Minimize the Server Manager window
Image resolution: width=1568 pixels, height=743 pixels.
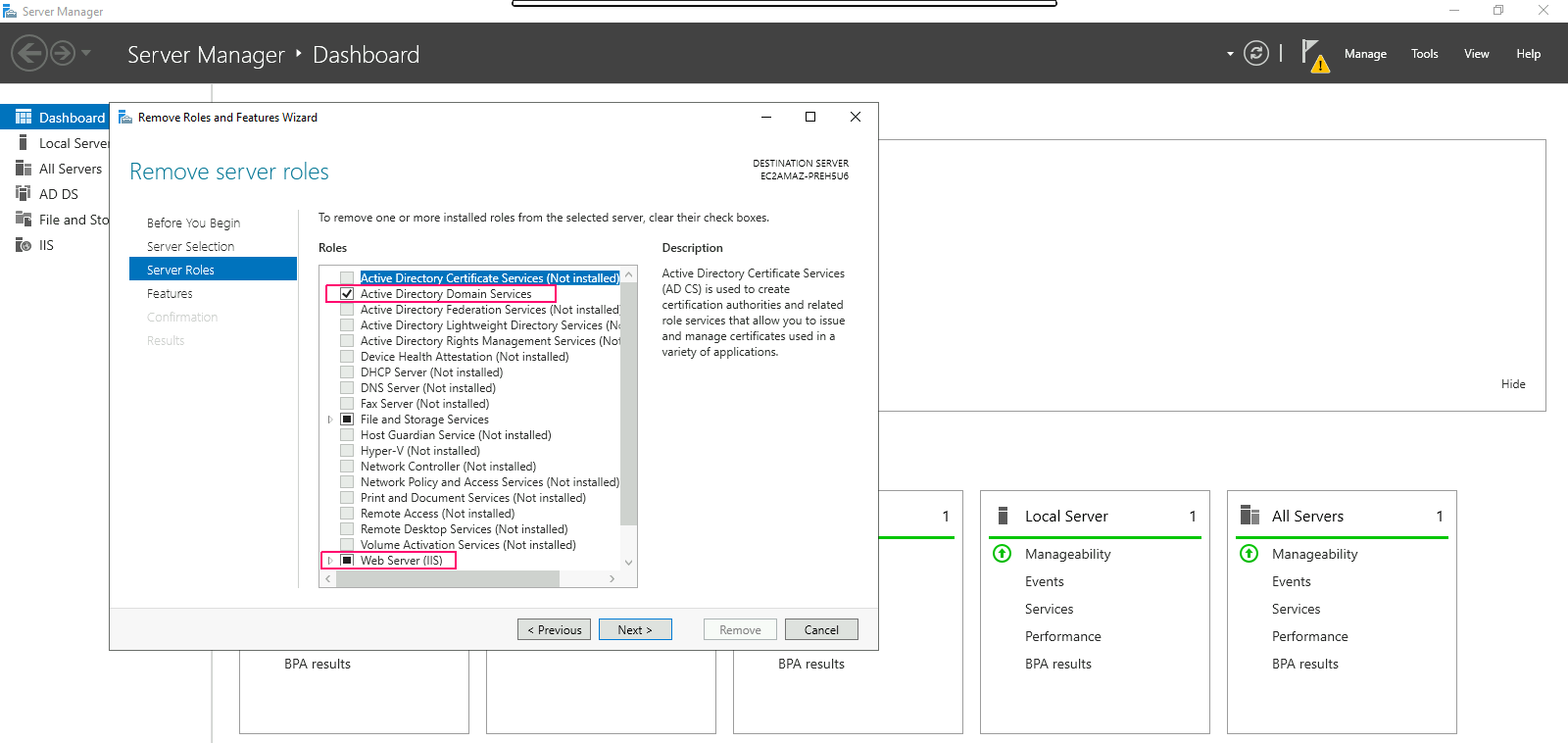point(1454,11)
